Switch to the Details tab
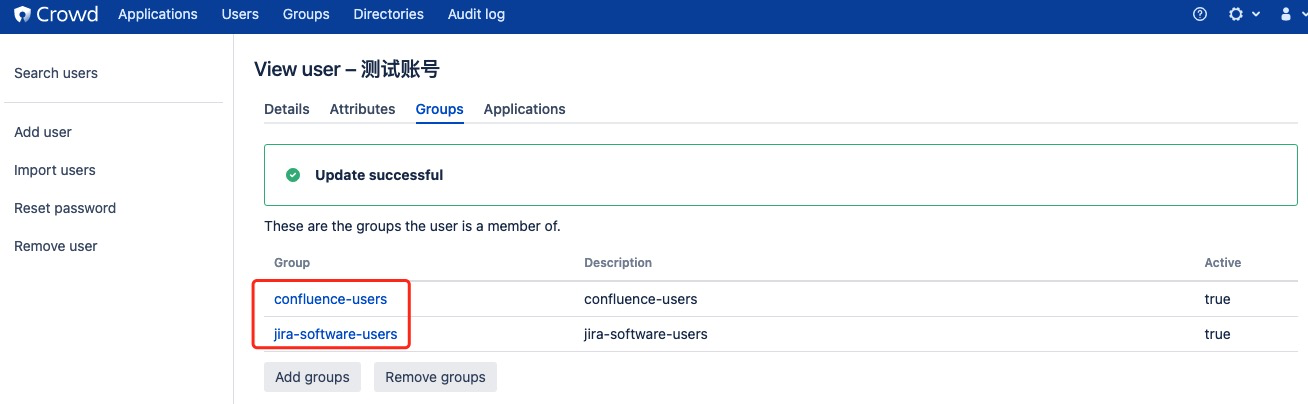Screen dimensions: 1308x404 287,109
